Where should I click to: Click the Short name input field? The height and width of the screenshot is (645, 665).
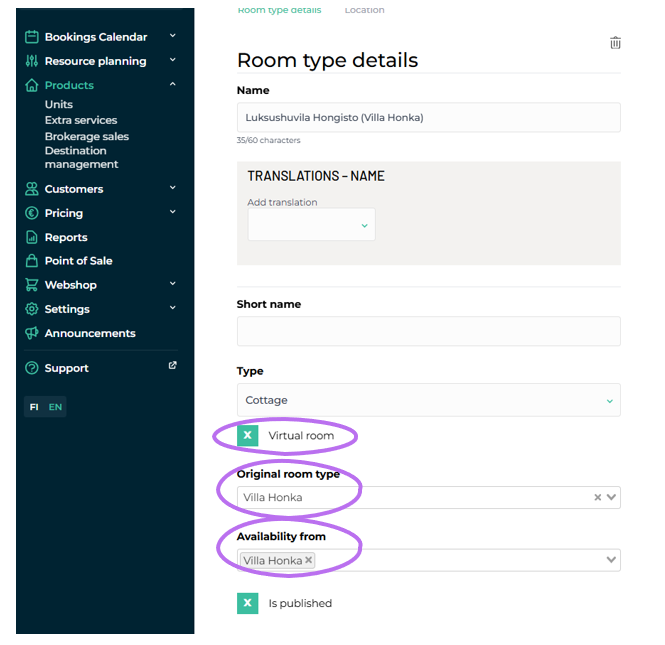coord(428,331)
